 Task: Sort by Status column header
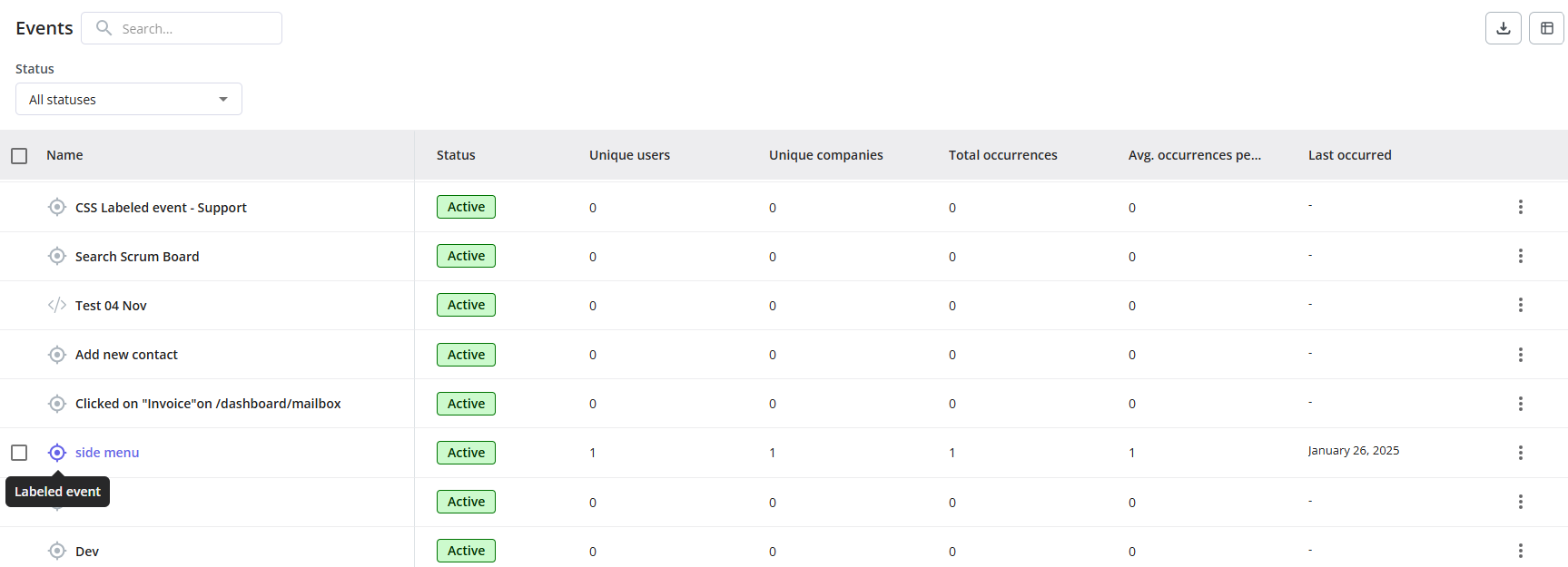point(456,155)
